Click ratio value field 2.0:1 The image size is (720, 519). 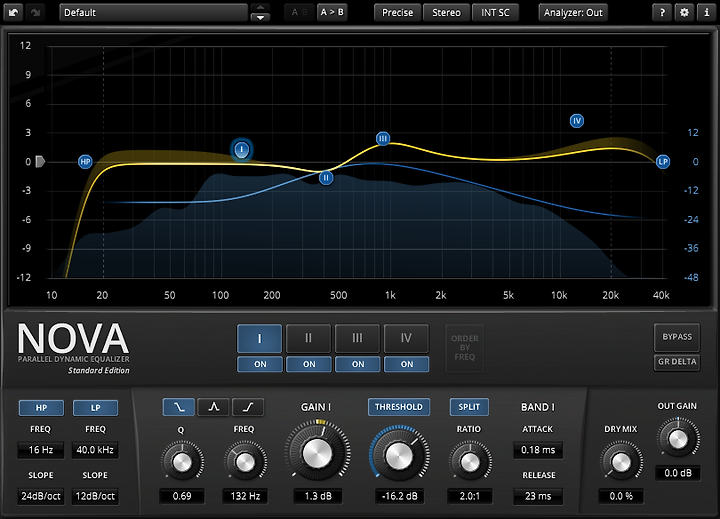coord(470,496)
